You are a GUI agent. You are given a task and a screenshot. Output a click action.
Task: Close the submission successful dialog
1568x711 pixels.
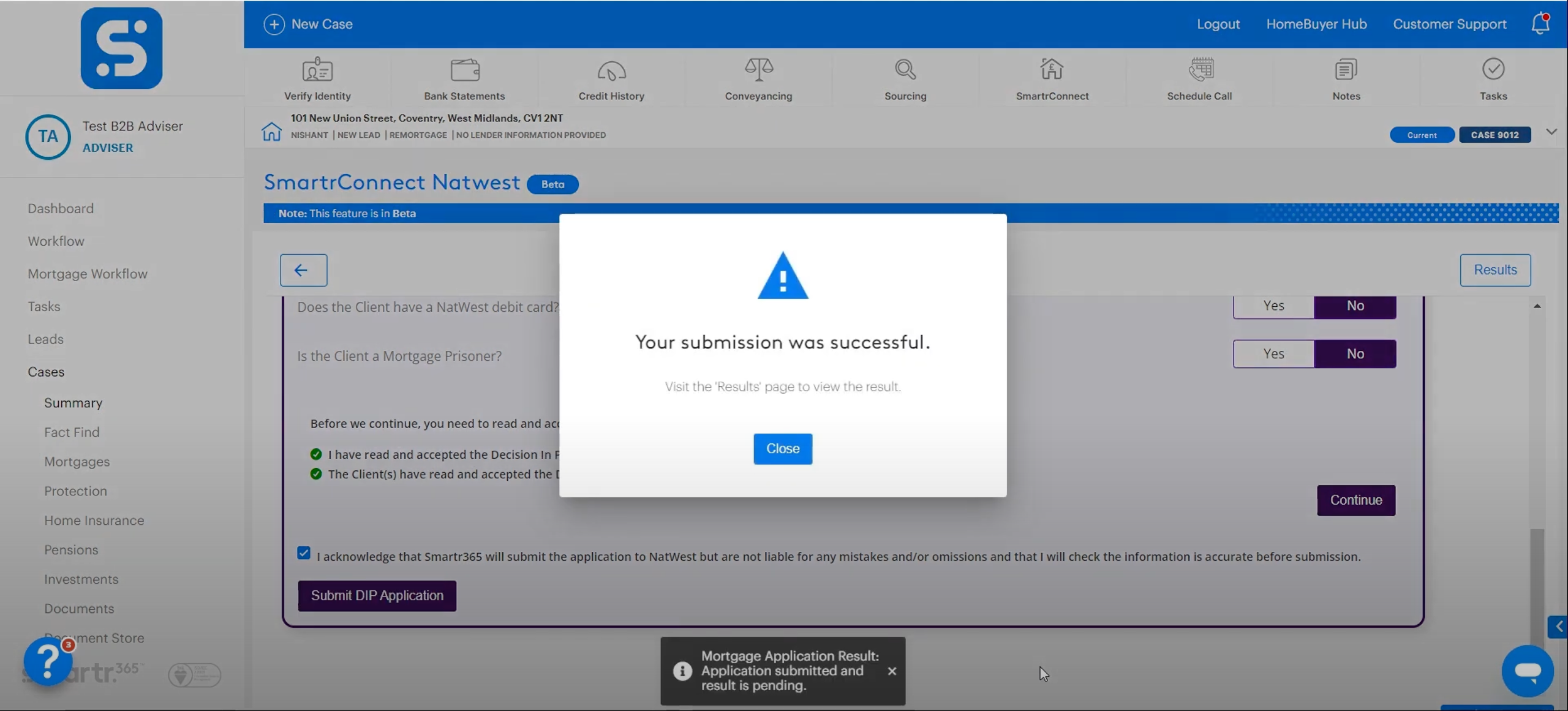pos(783,449)
